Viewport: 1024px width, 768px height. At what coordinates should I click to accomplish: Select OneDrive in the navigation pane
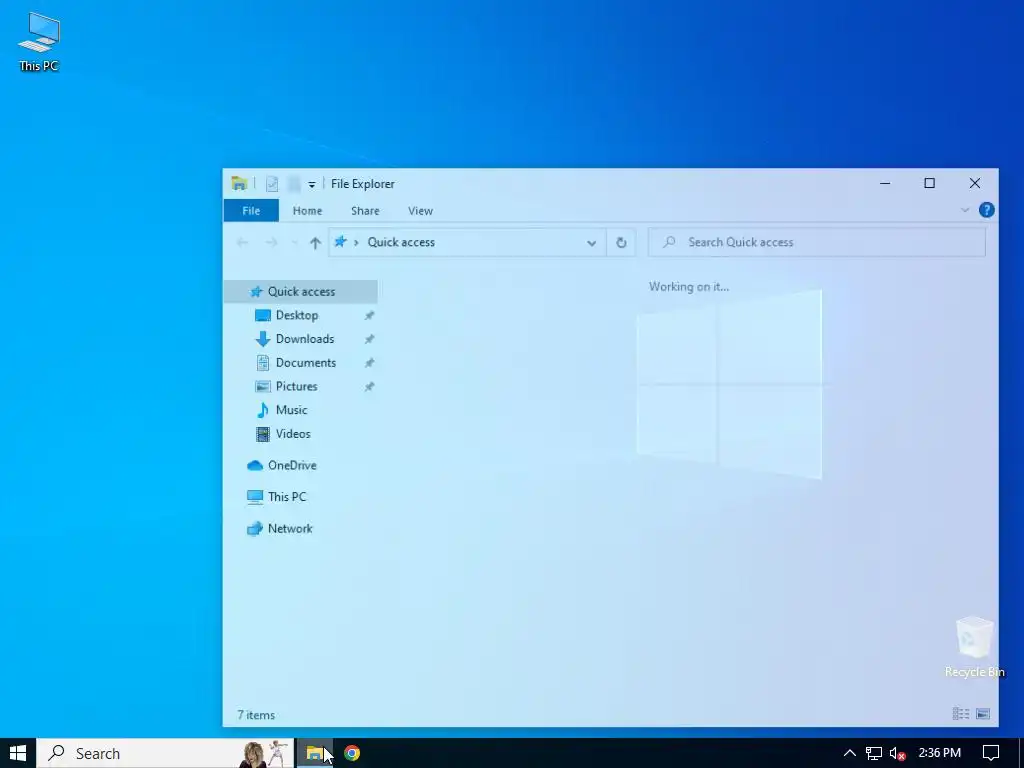292,465
